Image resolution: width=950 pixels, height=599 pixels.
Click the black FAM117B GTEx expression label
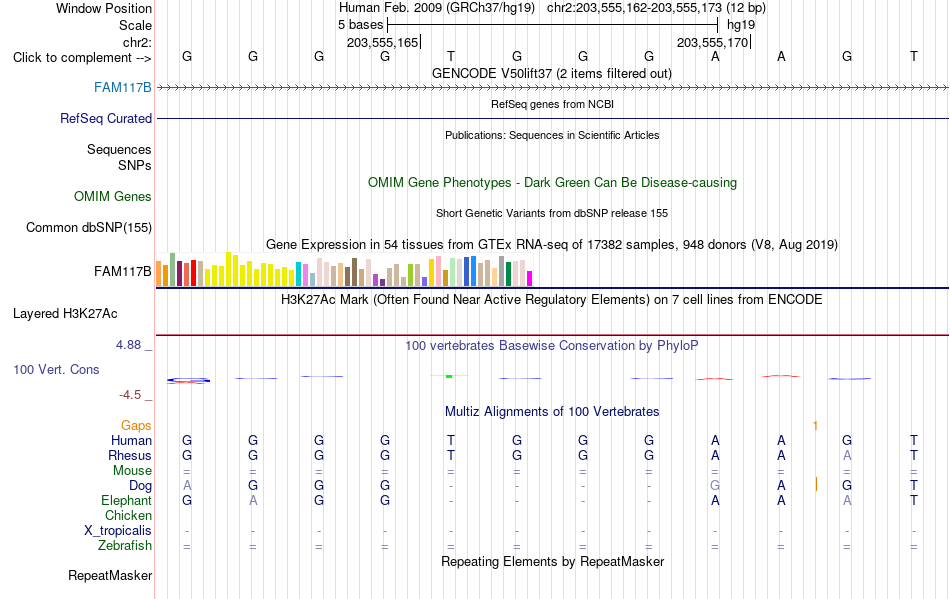[122, 272]
